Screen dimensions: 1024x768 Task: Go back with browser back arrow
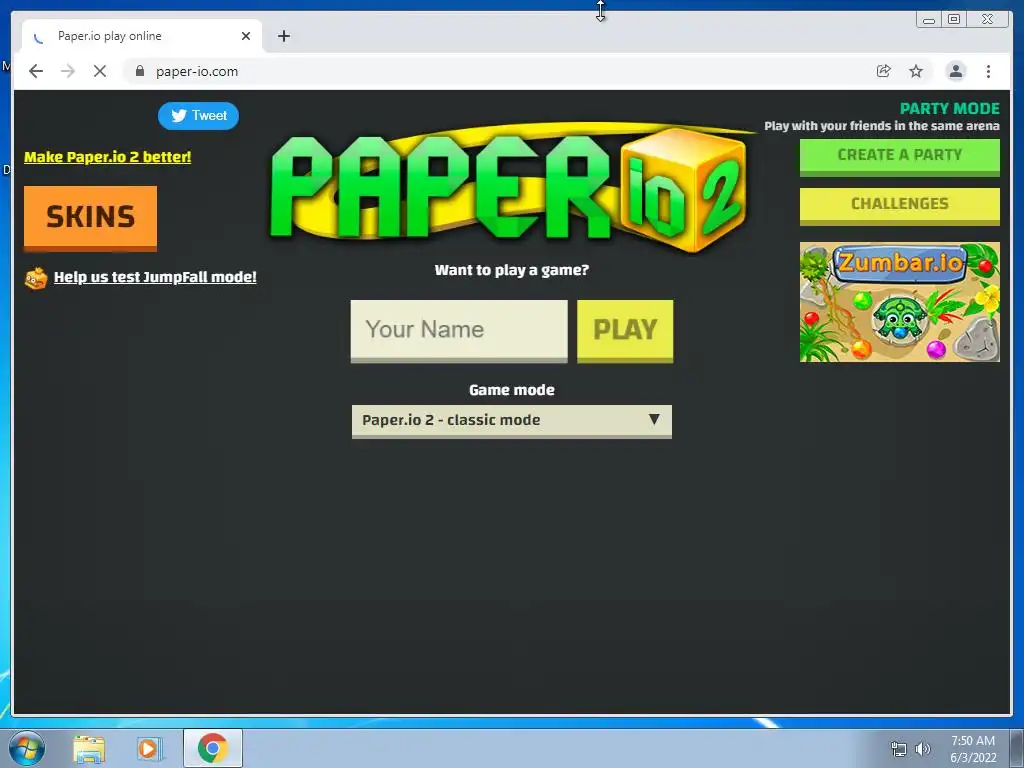[36, 71]
